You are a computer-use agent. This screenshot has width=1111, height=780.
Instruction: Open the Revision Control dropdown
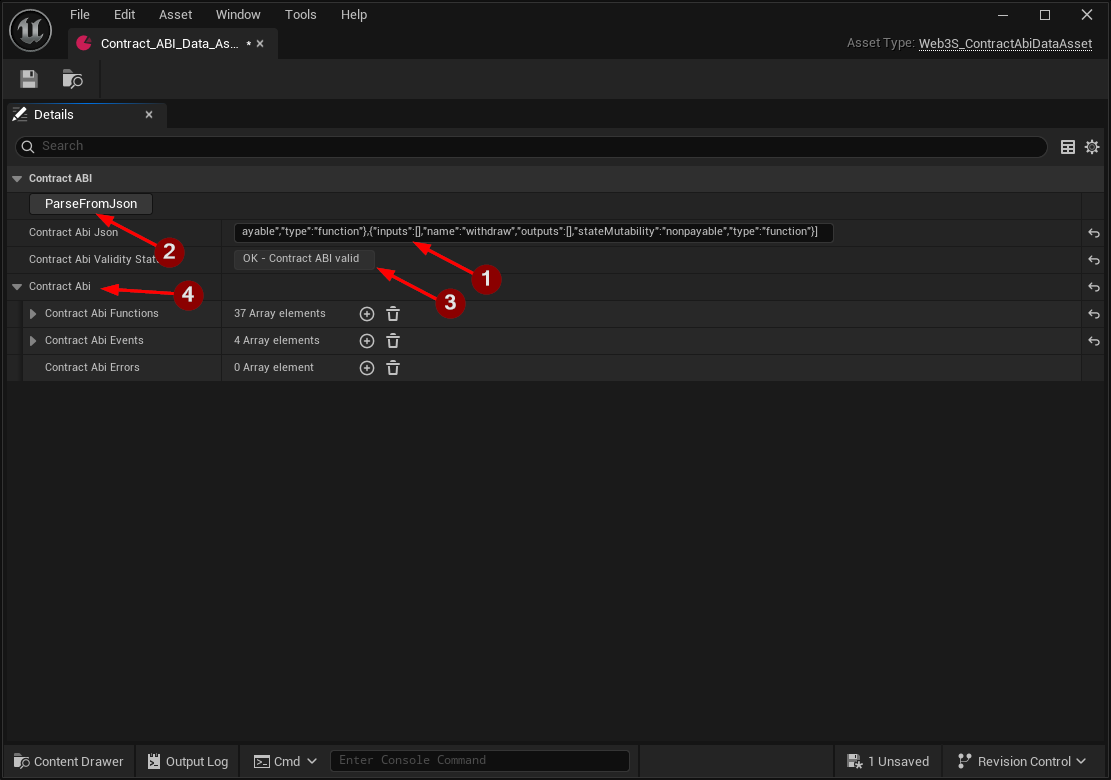1020,760
